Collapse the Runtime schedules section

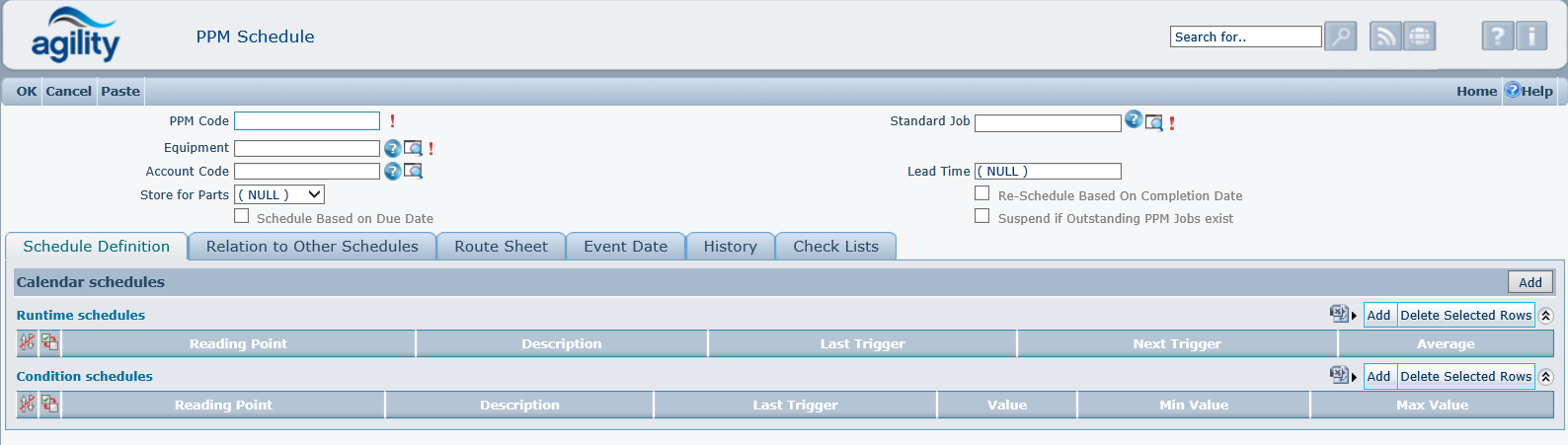click(1546, 316)
